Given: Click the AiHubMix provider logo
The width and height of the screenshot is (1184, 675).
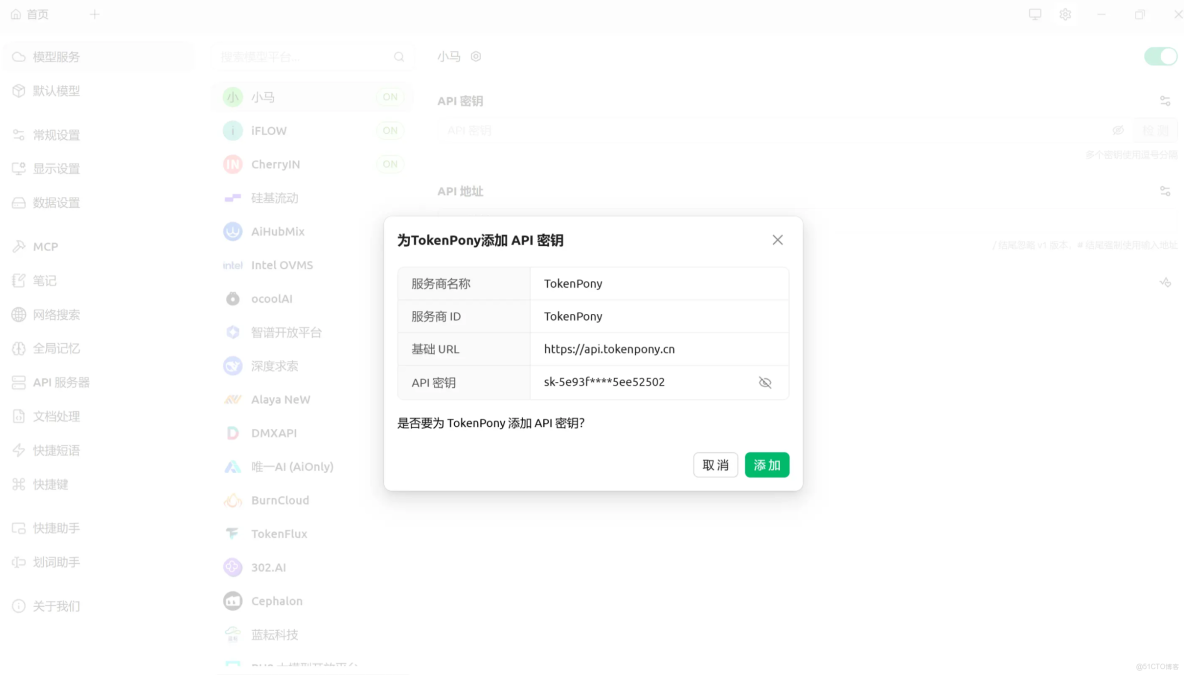Looking at the screenshot, I should coord(232,231).
